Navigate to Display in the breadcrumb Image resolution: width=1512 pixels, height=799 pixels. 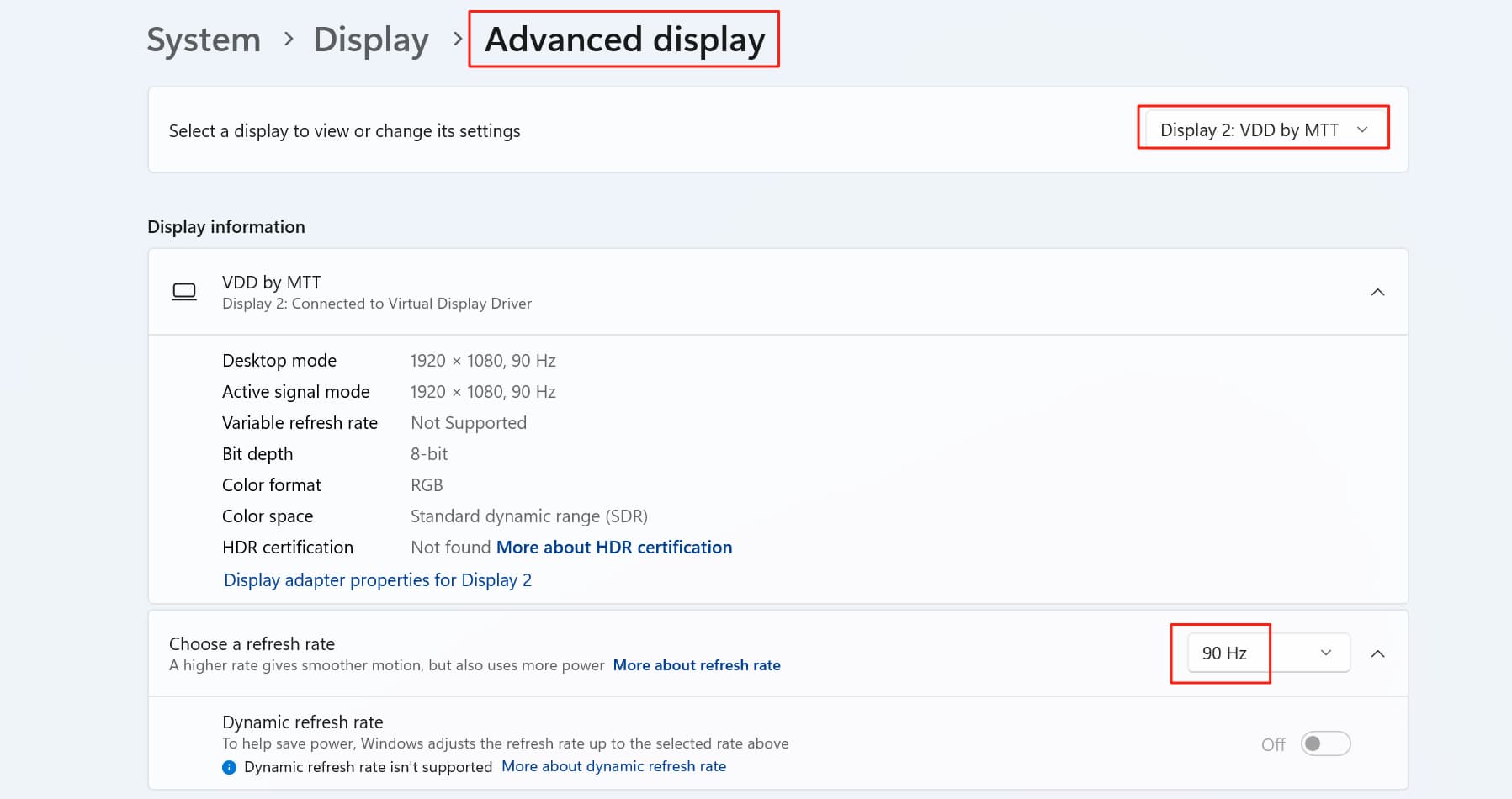tap(370, 40)
